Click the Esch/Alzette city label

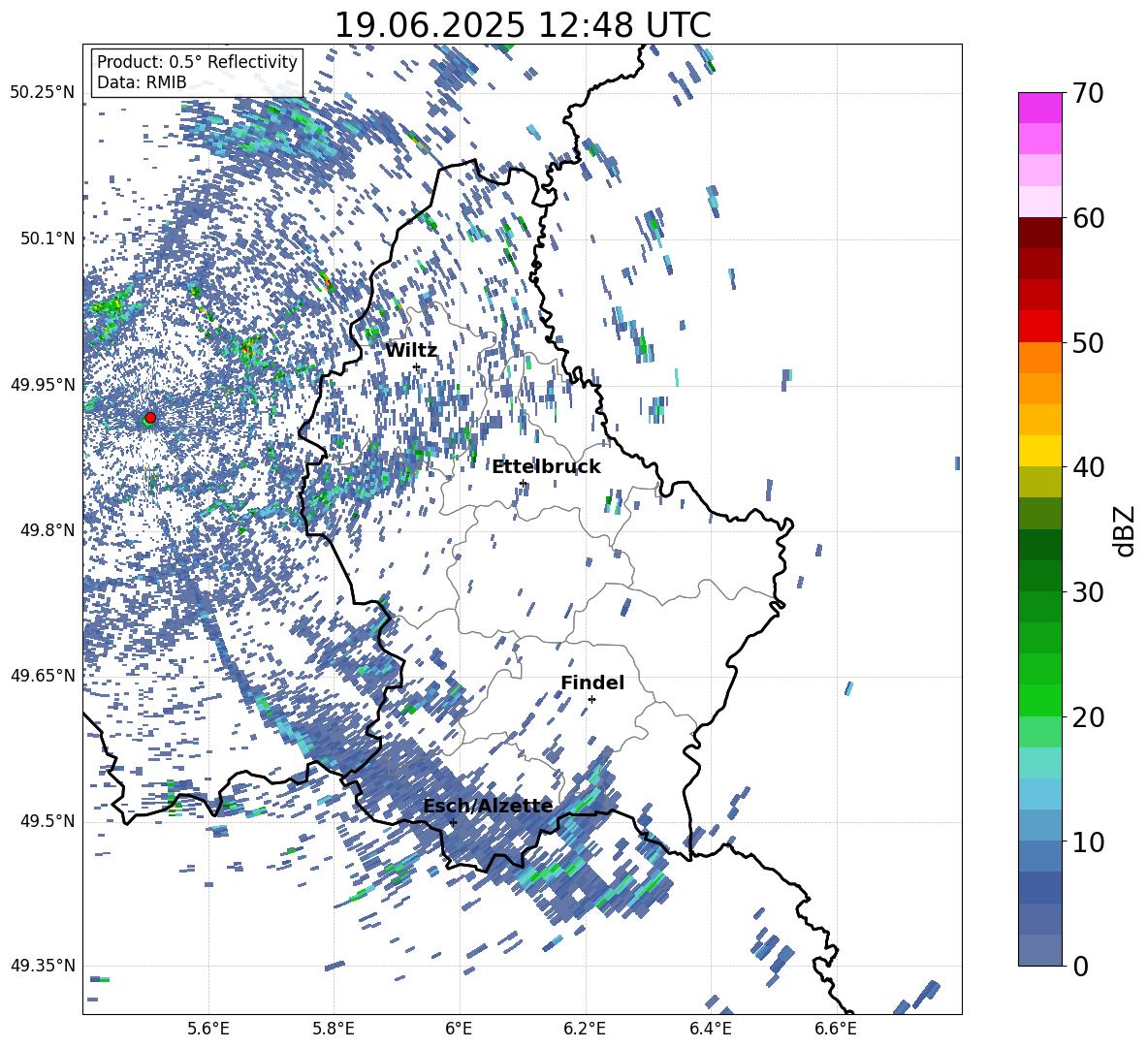point(488,806)
